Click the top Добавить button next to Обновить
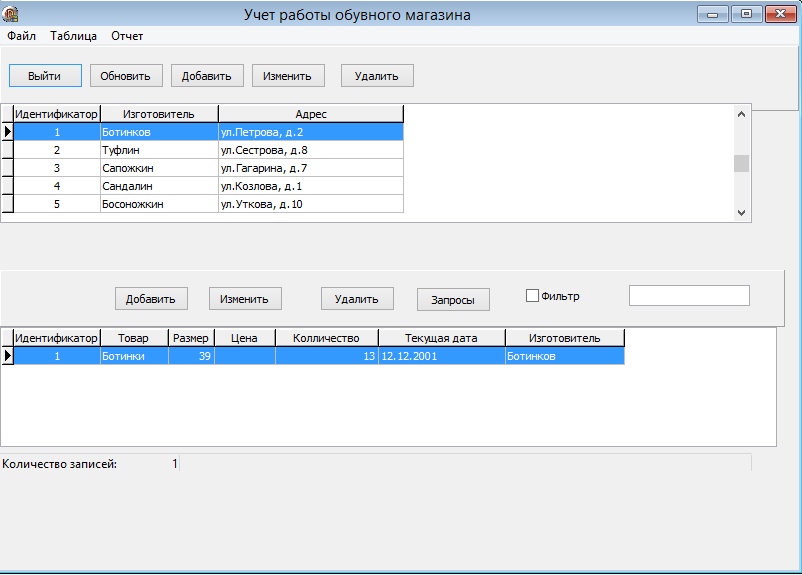802x575 pixels. pos(207,76)
